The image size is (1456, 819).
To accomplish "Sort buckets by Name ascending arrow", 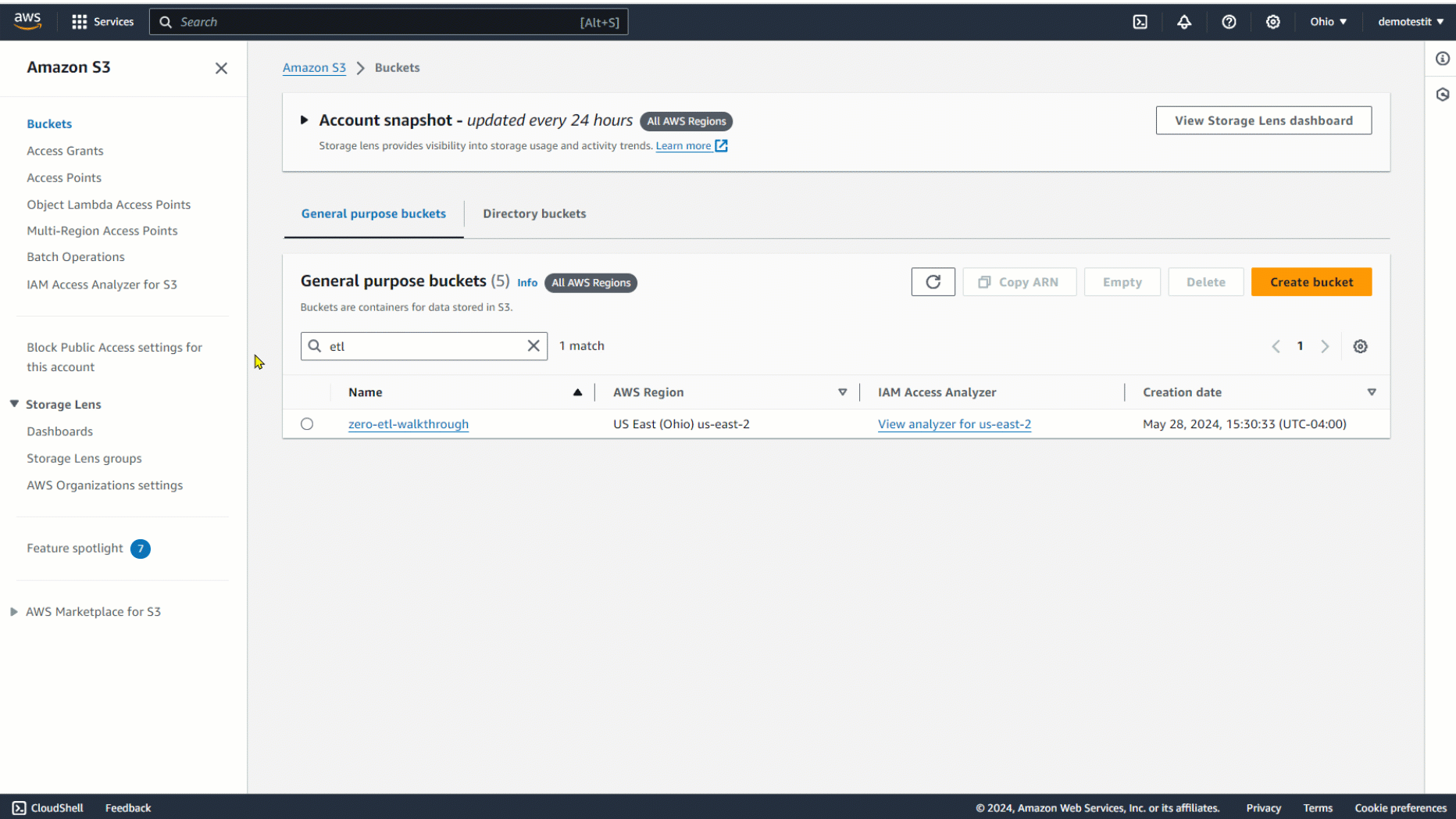I will tap(577, 392).
